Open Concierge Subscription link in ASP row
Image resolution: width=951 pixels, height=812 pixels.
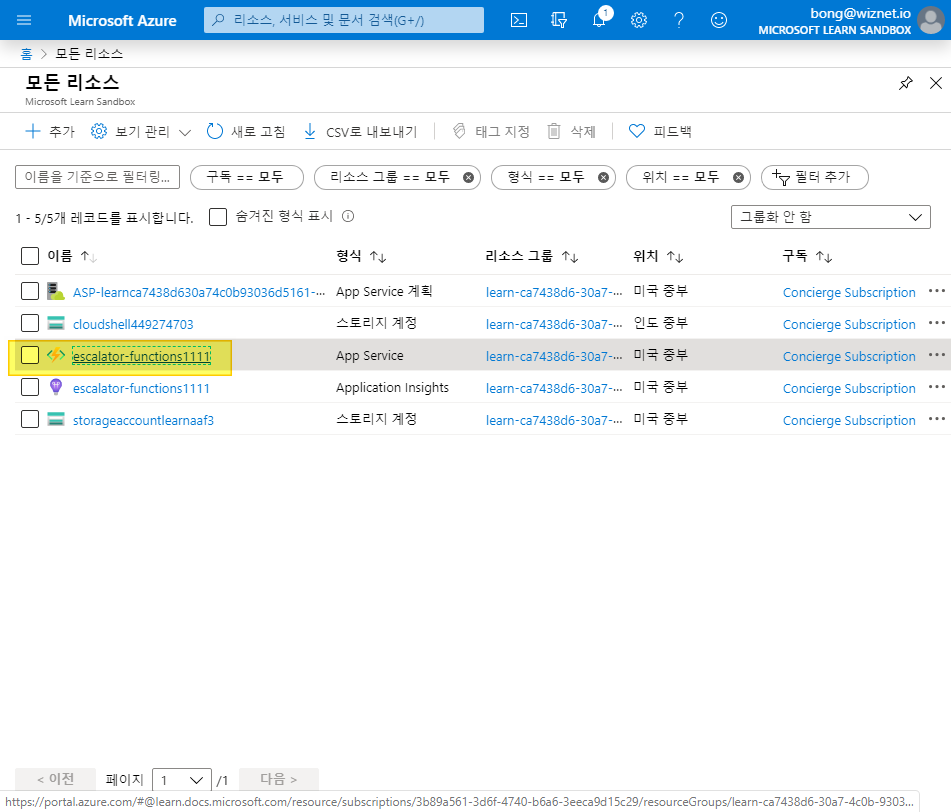click(x=849, y=292)
